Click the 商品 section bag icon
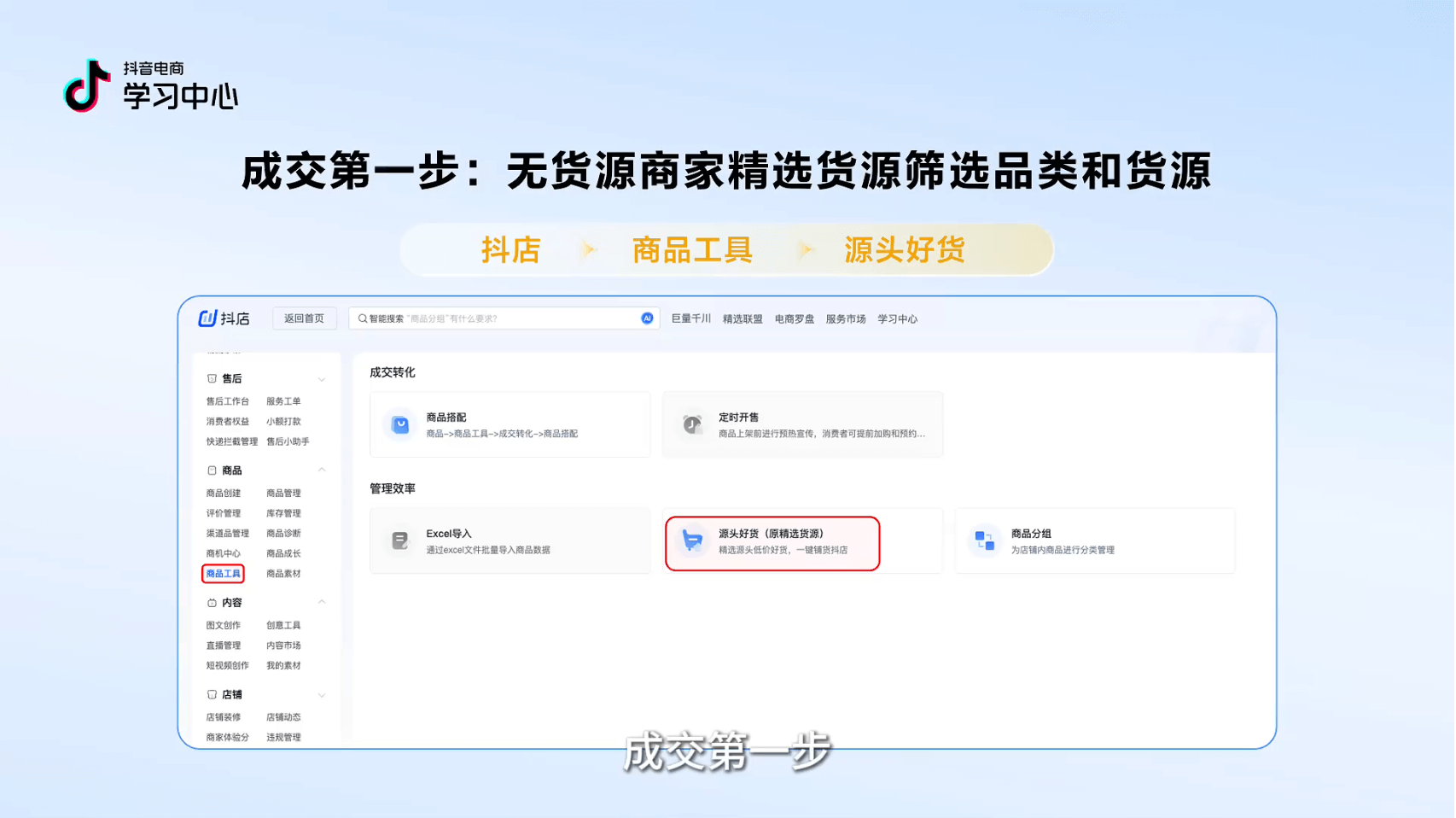The height and width of the screenshot is (818, 1456). click(212, 470)
